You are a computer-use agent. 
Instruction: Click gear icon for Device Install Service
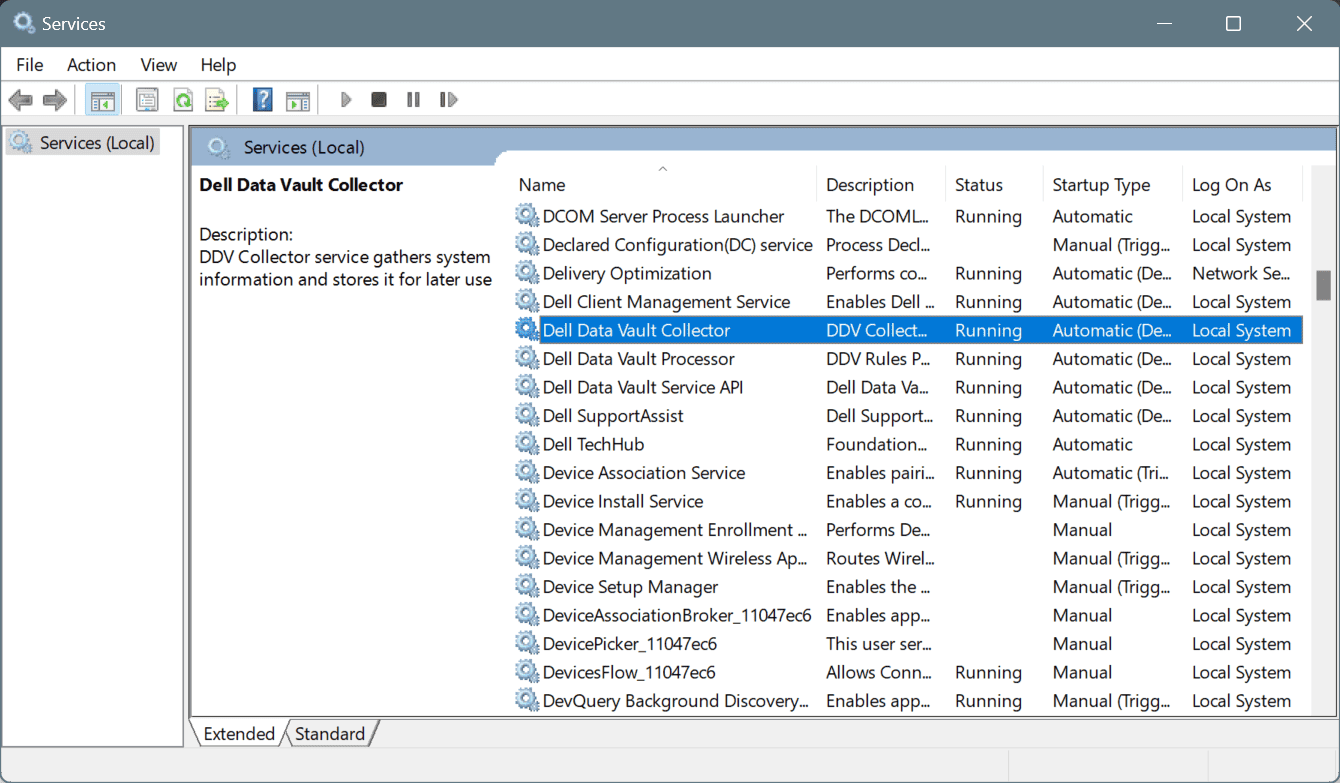click(x=527, y=501)
